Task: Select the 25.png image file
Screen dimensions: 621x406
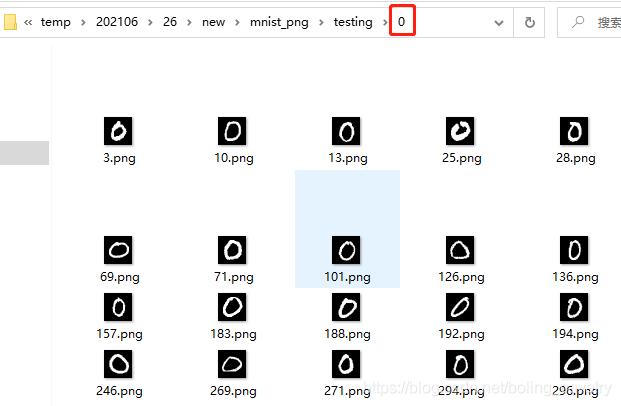Action: point(461,141)
